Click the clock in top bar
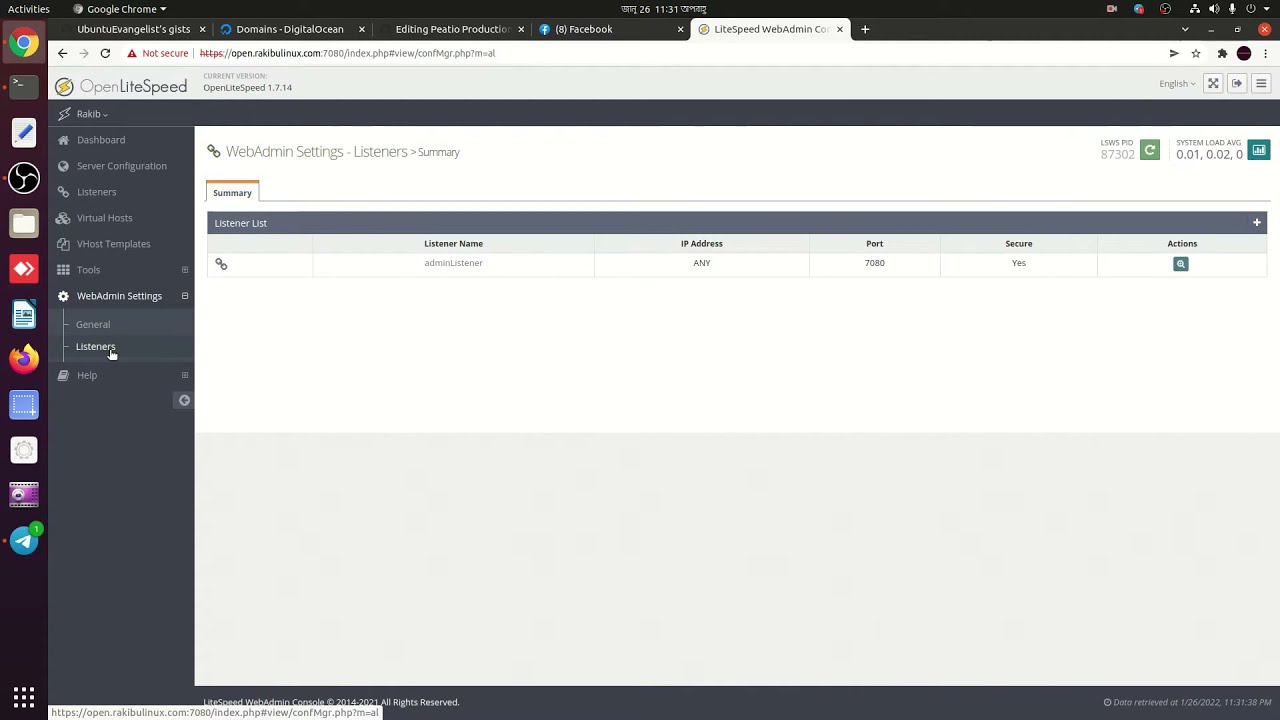Image resolution: width=1280 pixels, height=720 pixels. (663, 9)
